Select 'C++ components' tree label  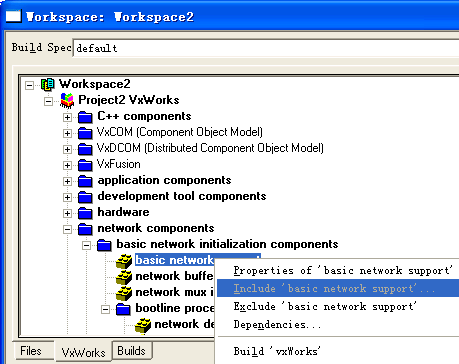pyautogui.click(x=144, y=116)
